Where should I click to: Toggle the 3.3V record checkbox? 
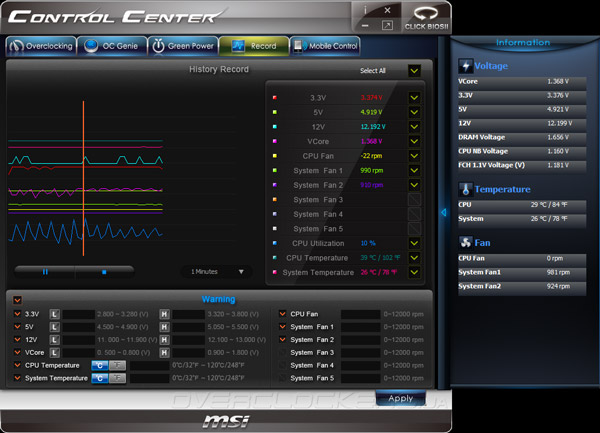[414, 98]
